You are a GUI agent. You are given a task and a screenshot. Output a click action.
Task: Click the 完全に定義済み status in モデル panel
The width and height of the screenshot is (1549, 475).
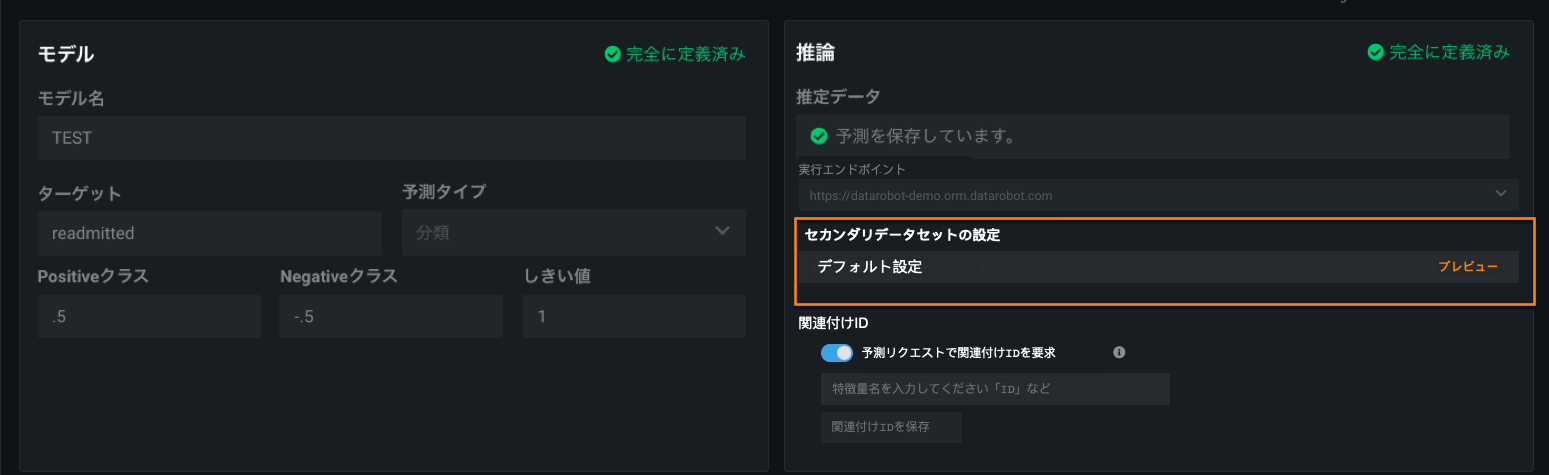685,54
